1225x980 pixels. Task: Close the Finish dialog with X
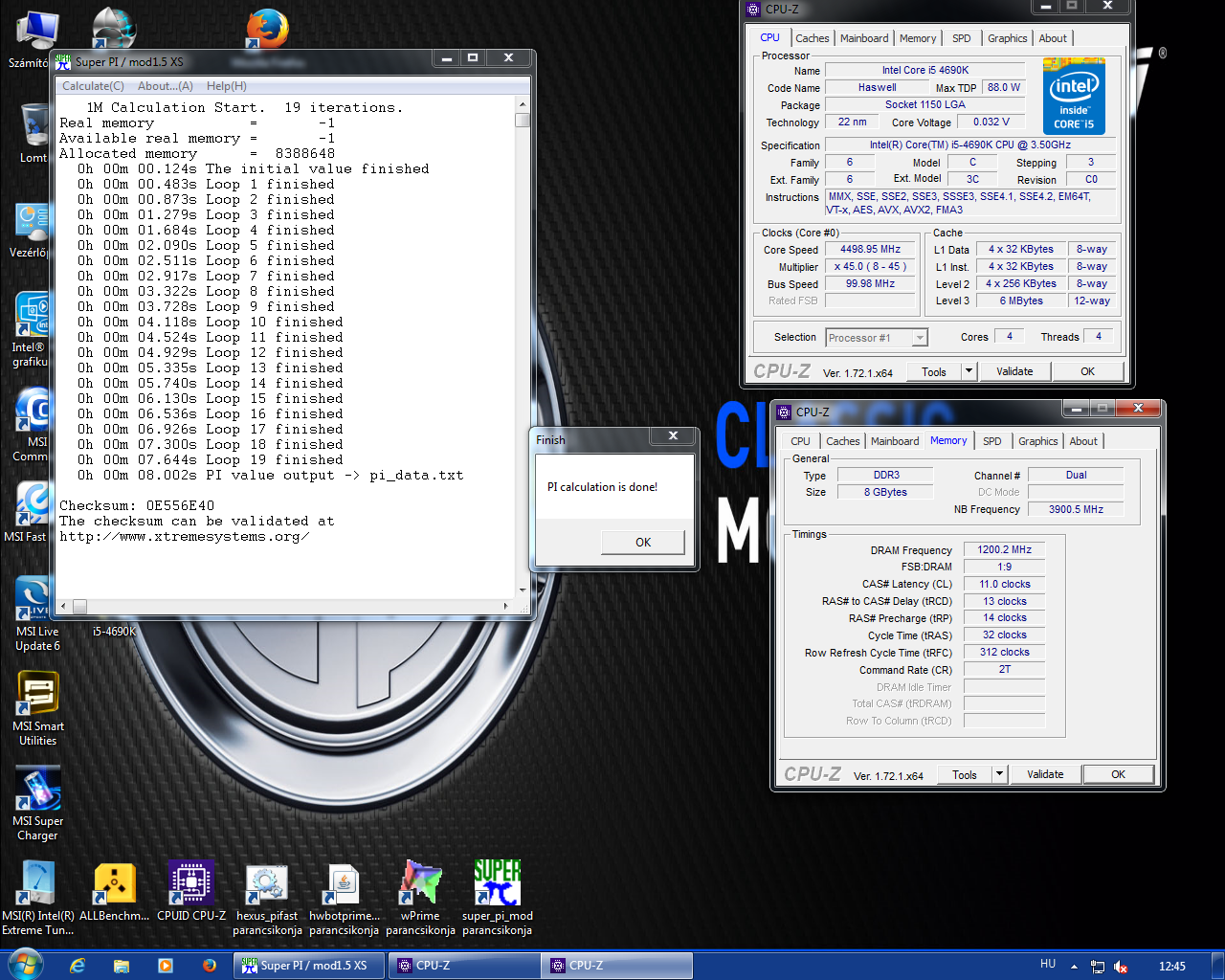(674, 435)
